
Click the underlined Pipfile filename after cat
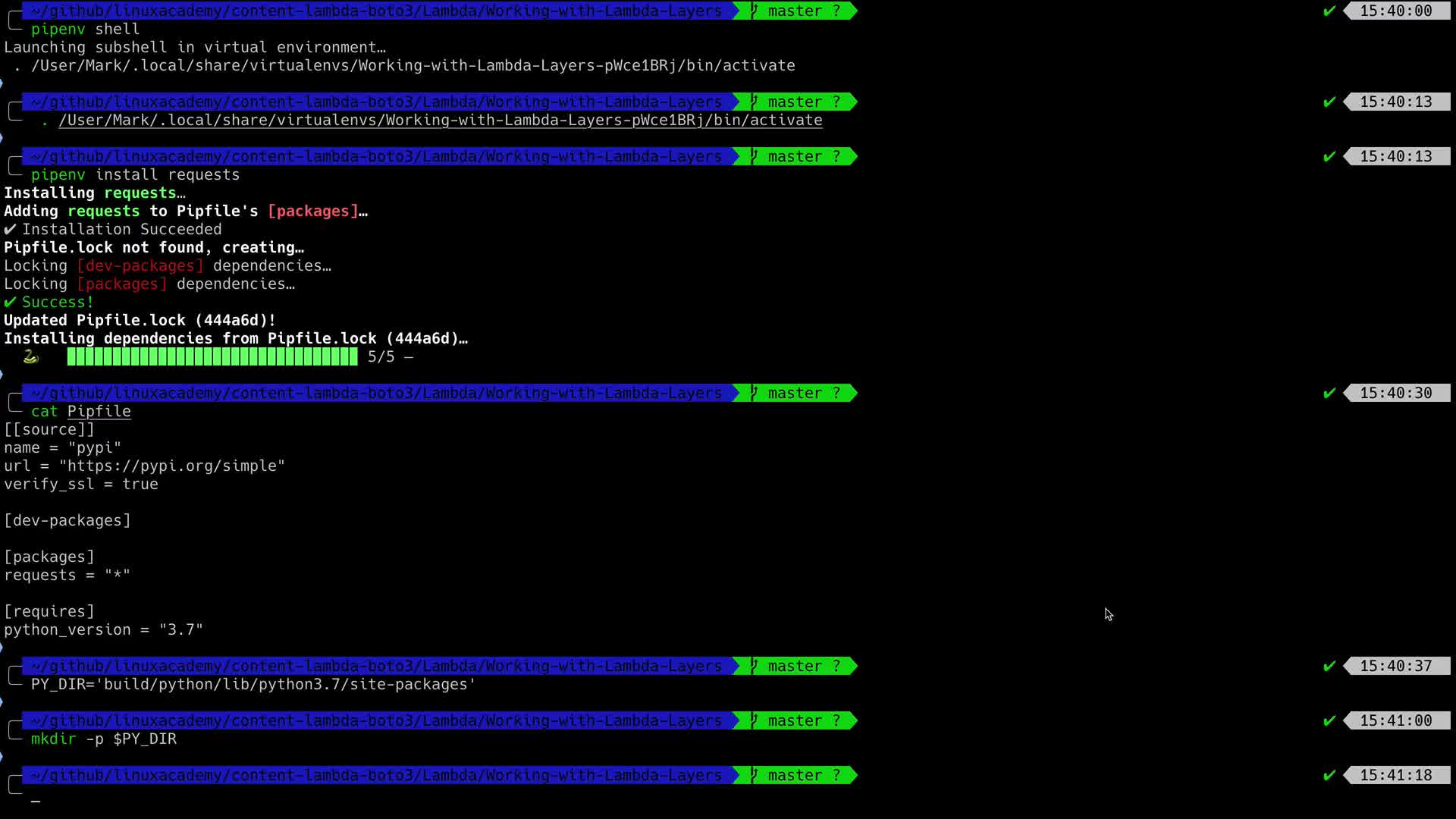click(99, 411)
